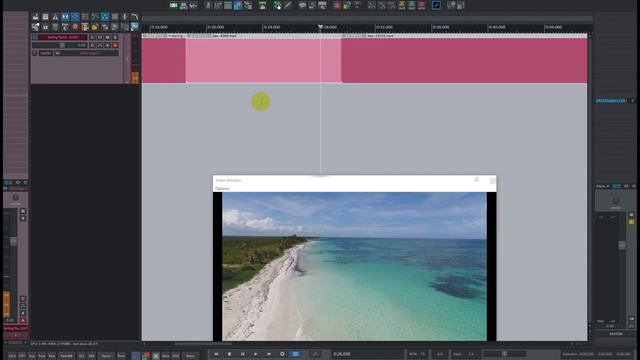Click the ruler at the 0:36.000 mark
This screenshot has height=360, width=640.
[x=440, y=27]
